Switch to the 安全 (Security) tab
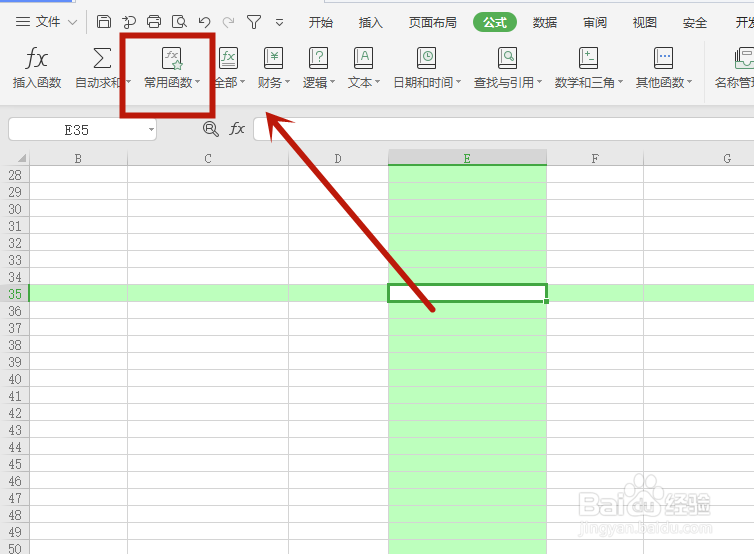This screenshot has width=754, height=554. (x=695, y=22)
